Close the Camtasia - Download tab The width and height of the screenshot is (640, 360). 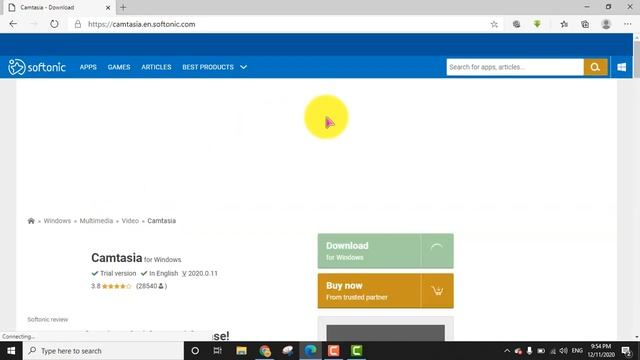point(108,7)
